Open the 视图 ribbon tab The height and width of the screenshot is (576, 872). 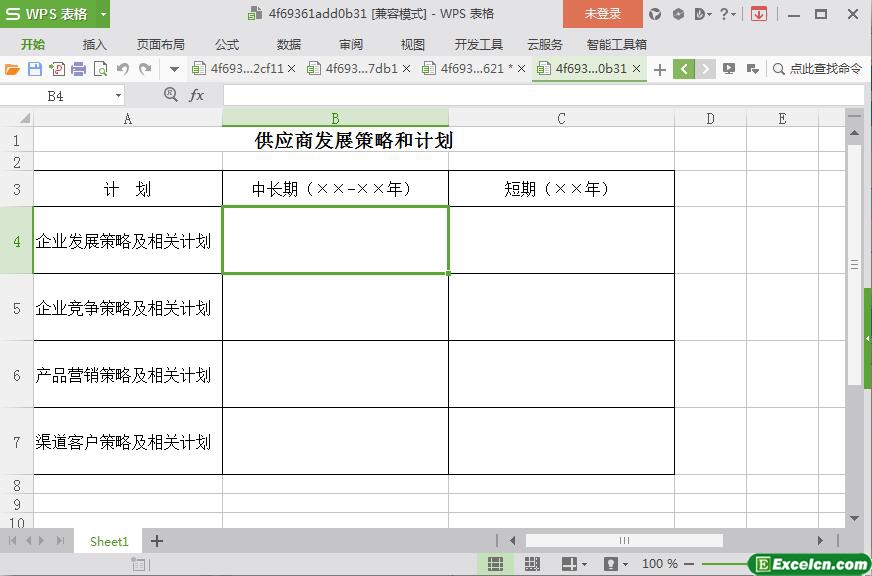pyautogui.click(x=413, y=44)
